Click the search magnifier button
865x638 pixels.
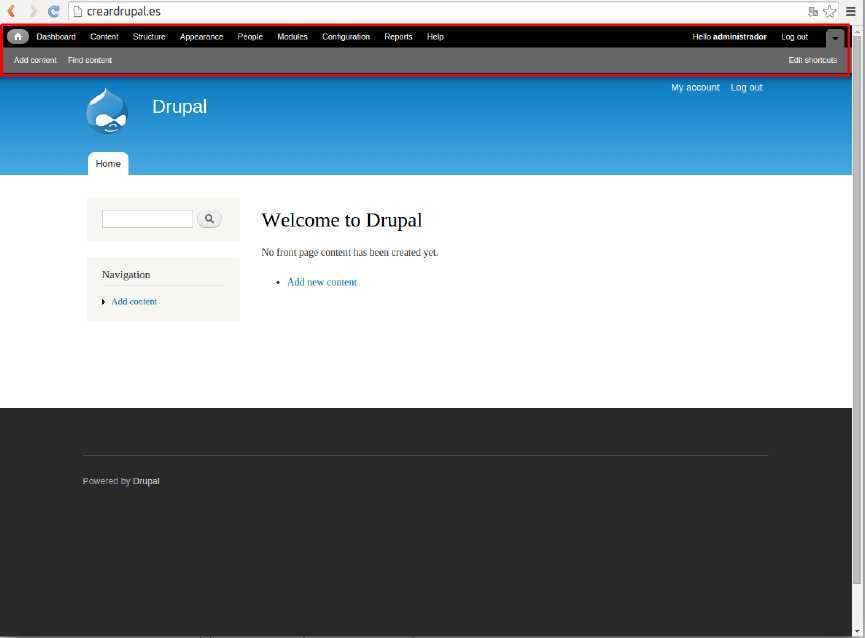pos(209,219)
